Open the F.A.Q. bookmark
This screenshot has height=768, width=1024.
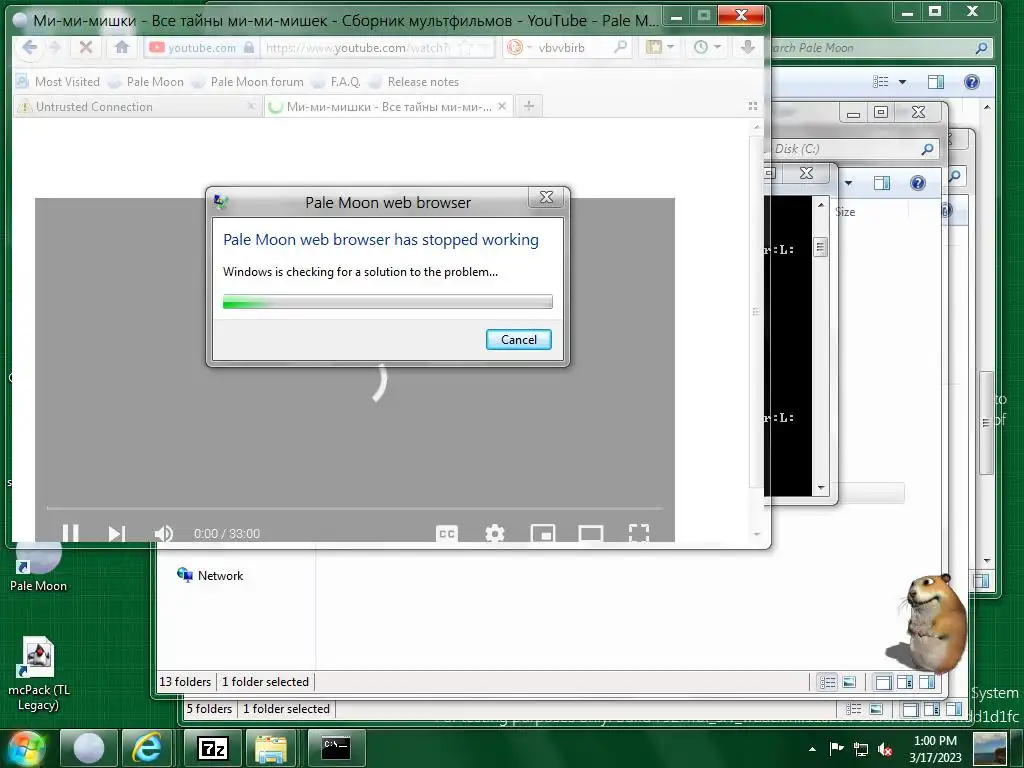(336, 82)
